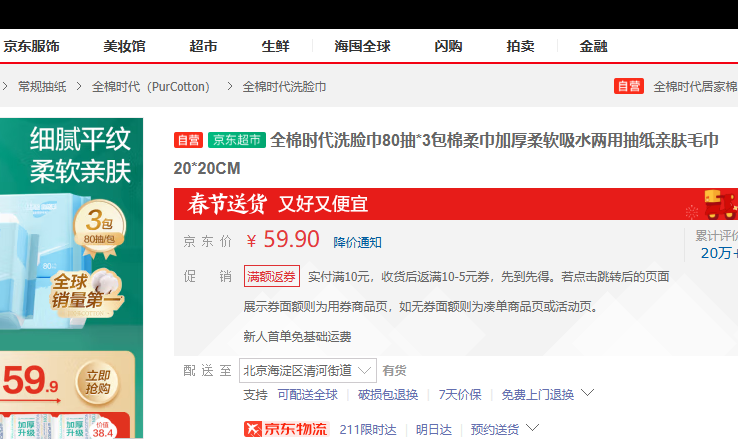738x439 pixels.
Task: Open the 生鲜 navigation tab
Action: coord(275,46)
